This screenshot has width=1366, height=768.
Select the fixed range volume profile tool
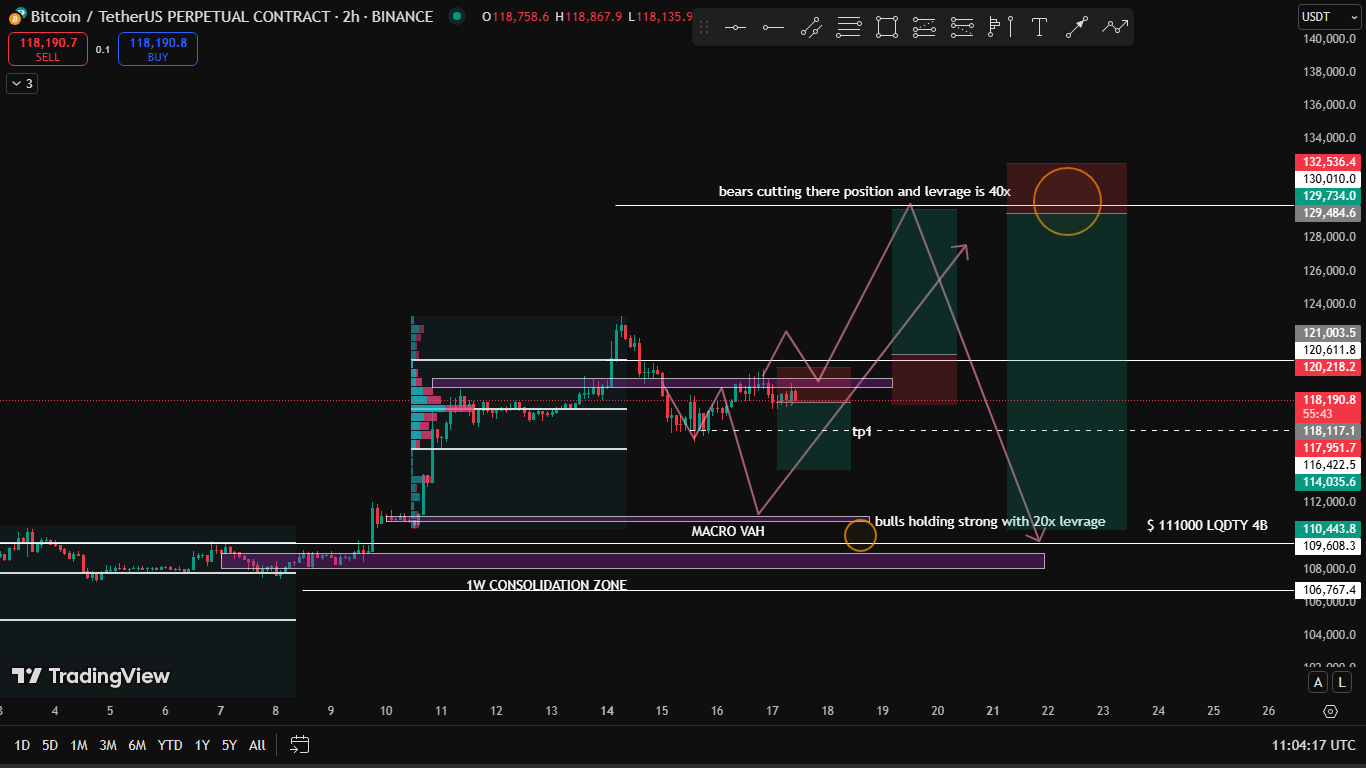[x=1001, y=27]
